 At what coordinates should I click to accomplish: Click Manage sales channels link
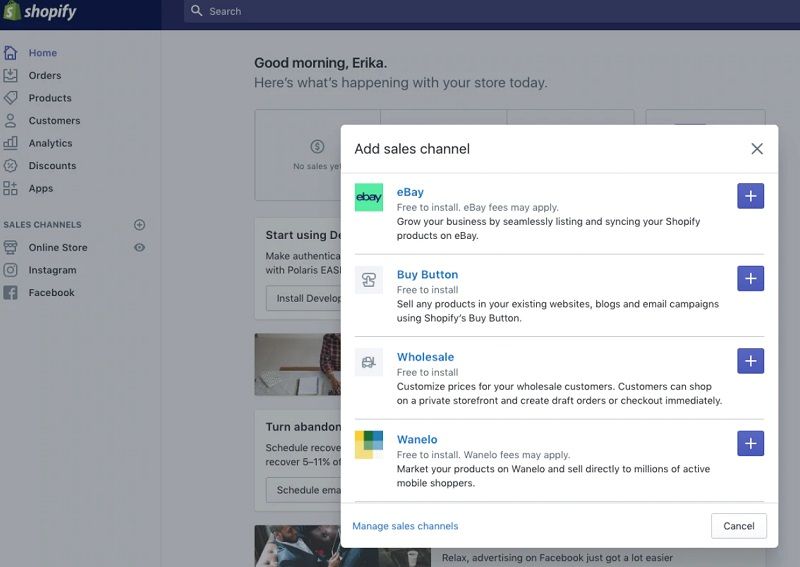[x=405, y=526]
